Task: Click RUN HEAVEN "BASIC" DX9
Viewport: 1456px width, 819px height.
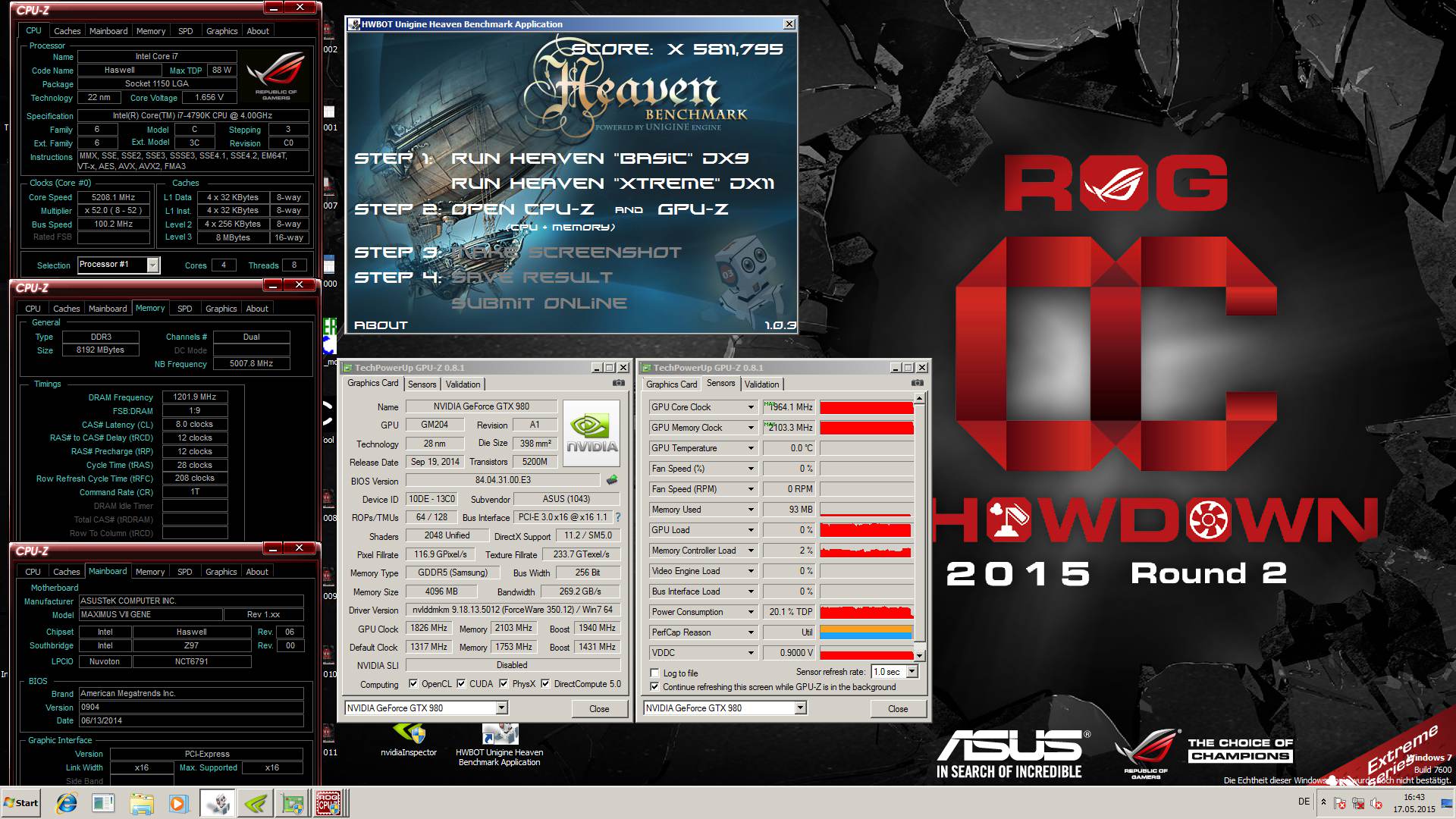Action: click(x=599, y=158)
